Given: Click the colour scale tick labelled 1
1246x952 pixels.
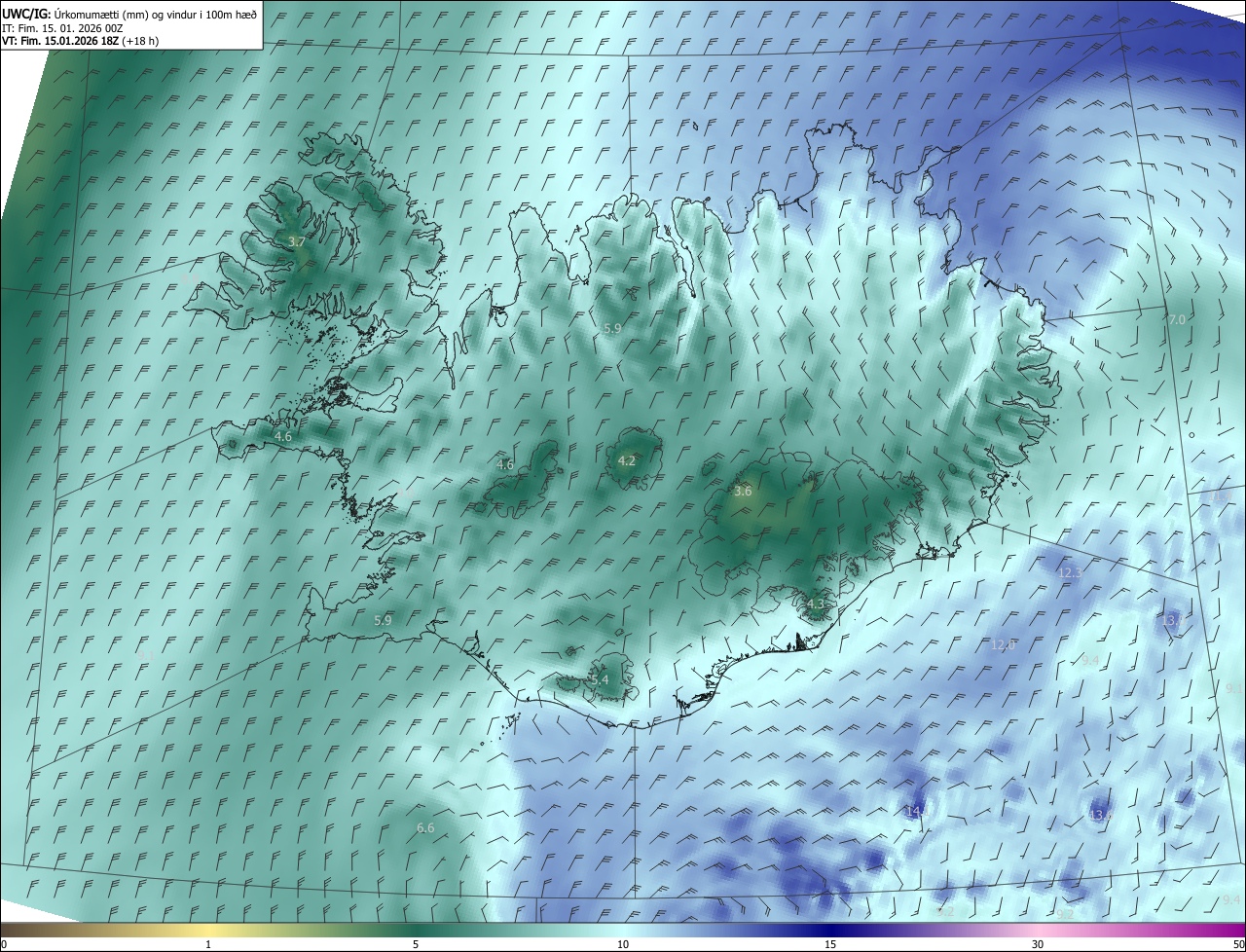Looking at the screenshot, I should point(208,944).
